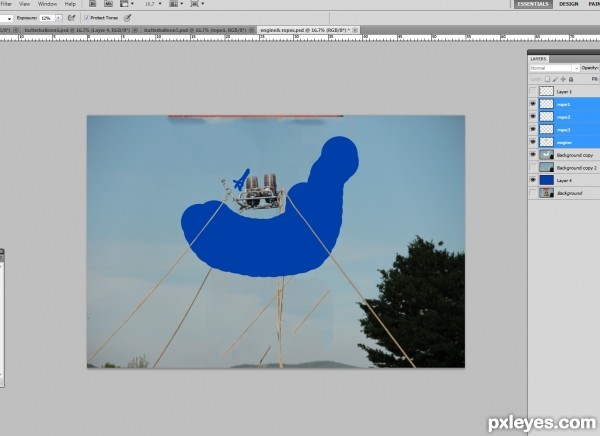Click the 'Layer 1' layer name
This screenshot has width=600, height=436.
564,92
